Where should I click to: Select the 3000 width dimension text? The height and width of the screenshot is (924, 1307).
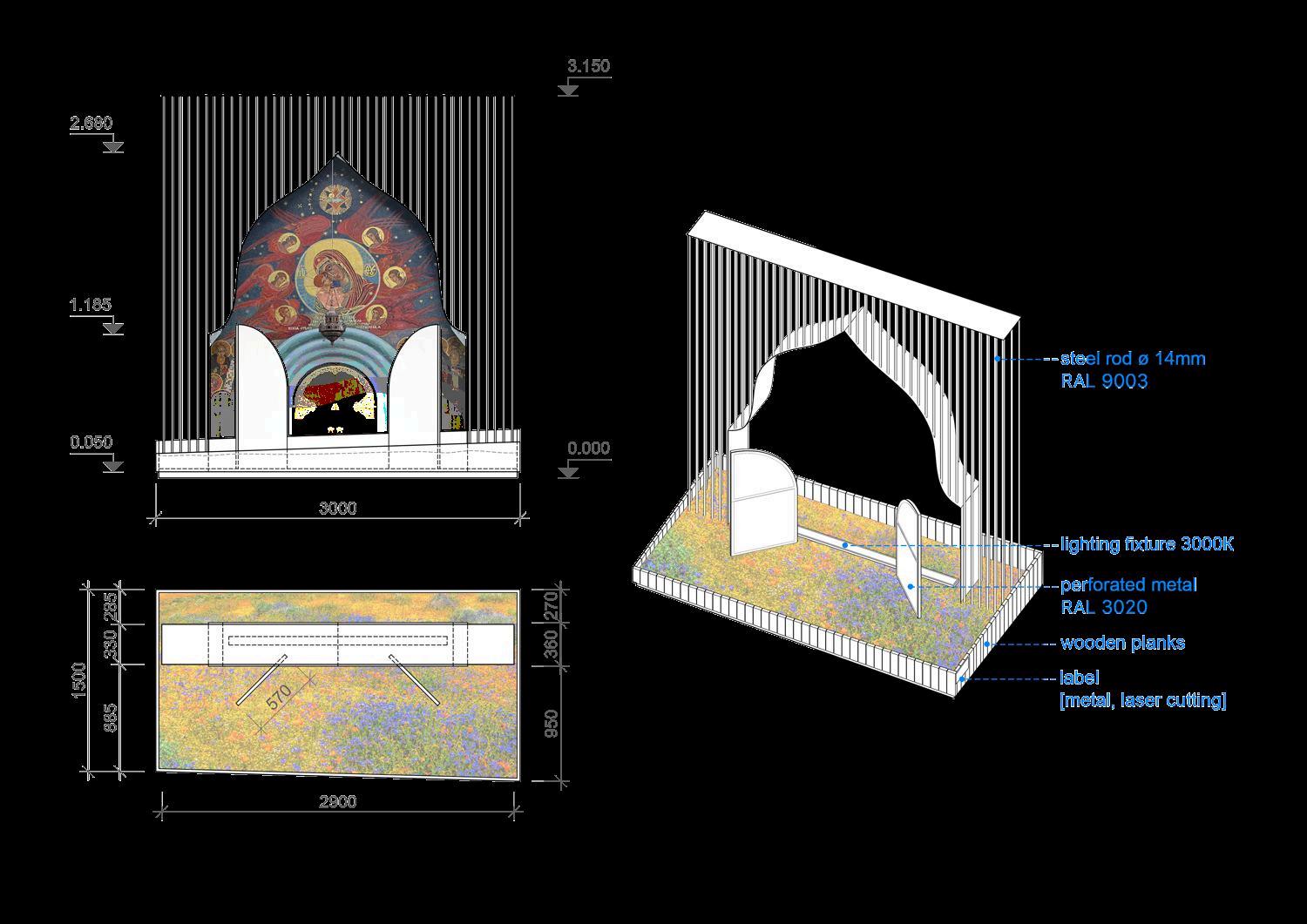337,509
